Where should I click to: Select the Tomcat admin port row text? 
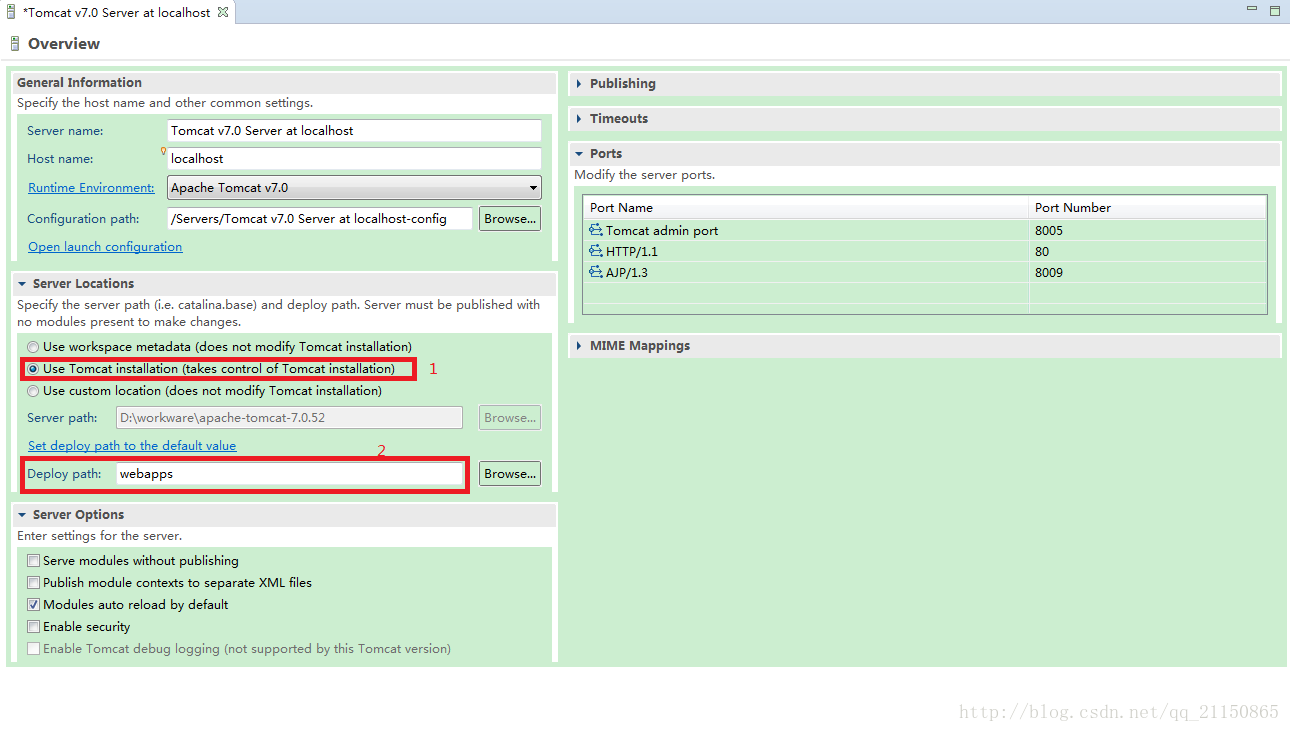(x=662, y=231)
